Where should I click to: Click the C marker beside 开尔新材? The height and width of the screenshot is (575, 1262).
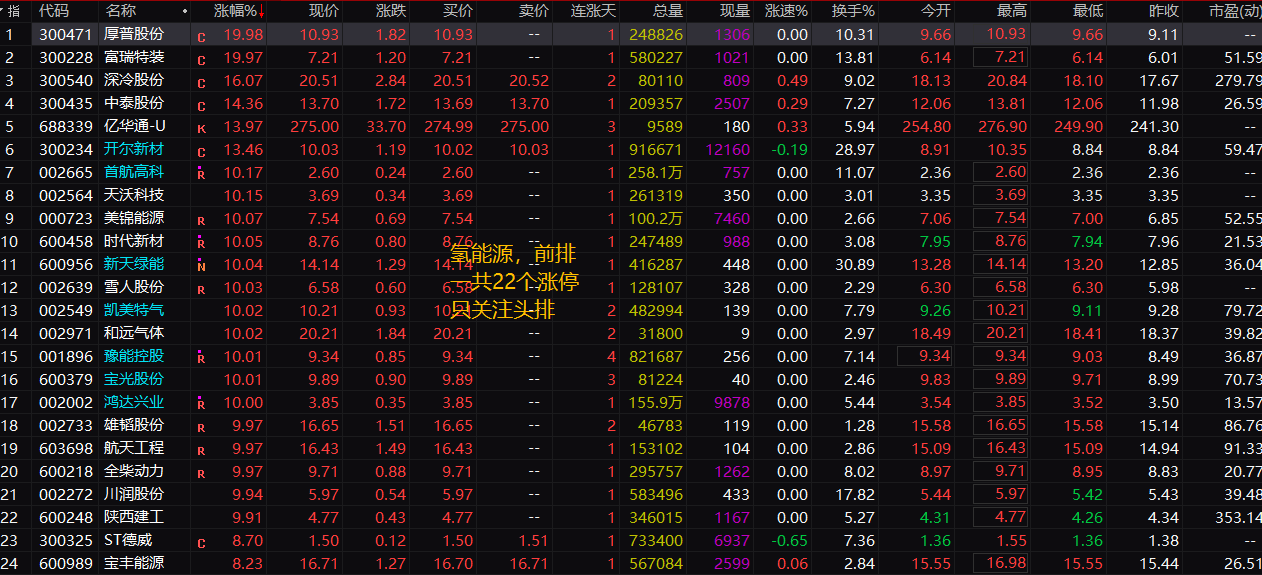201,152
